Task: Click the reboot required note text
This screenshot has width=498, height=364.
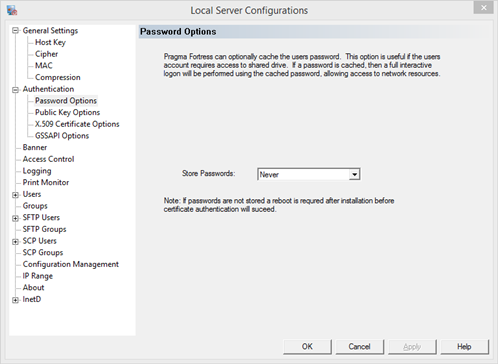Action: tap(279, 205)
